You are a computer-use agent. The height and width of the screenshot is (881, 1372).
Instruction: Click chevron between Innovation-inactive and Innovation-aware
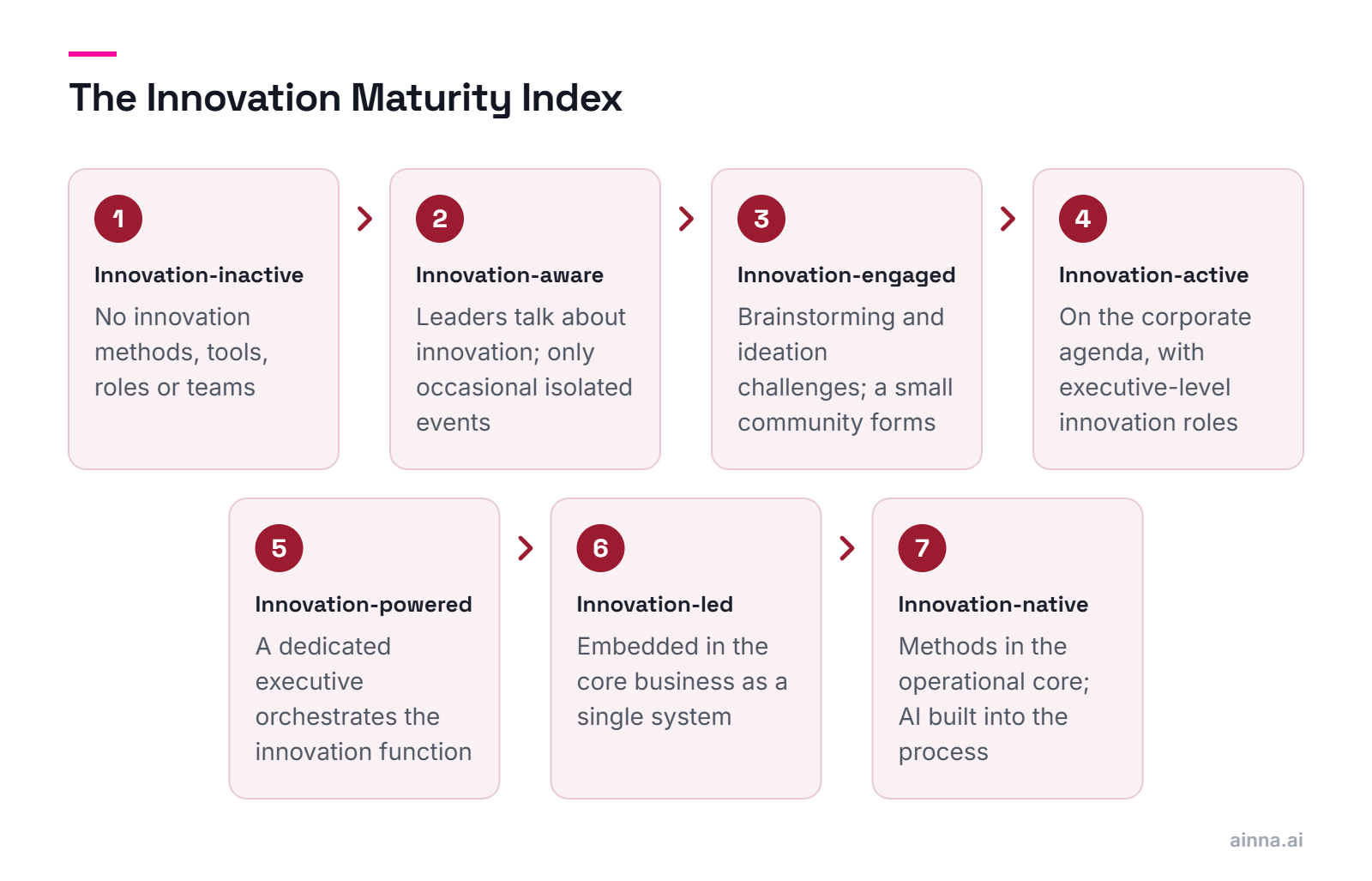(364, 219)
